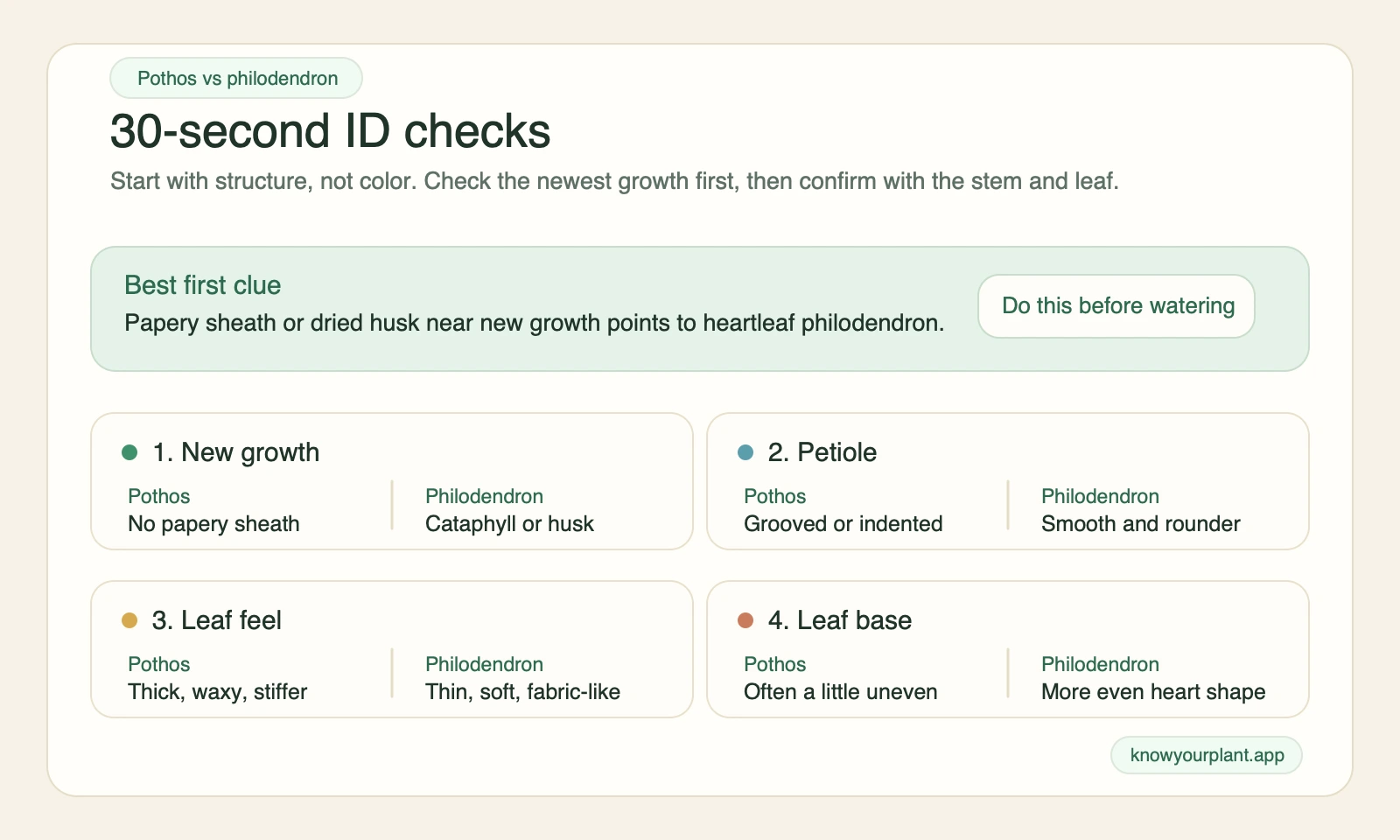Click the yellow dot beside Leaf feel
The width and height of the screenshot is (1400, 840).
coord(129,620)
